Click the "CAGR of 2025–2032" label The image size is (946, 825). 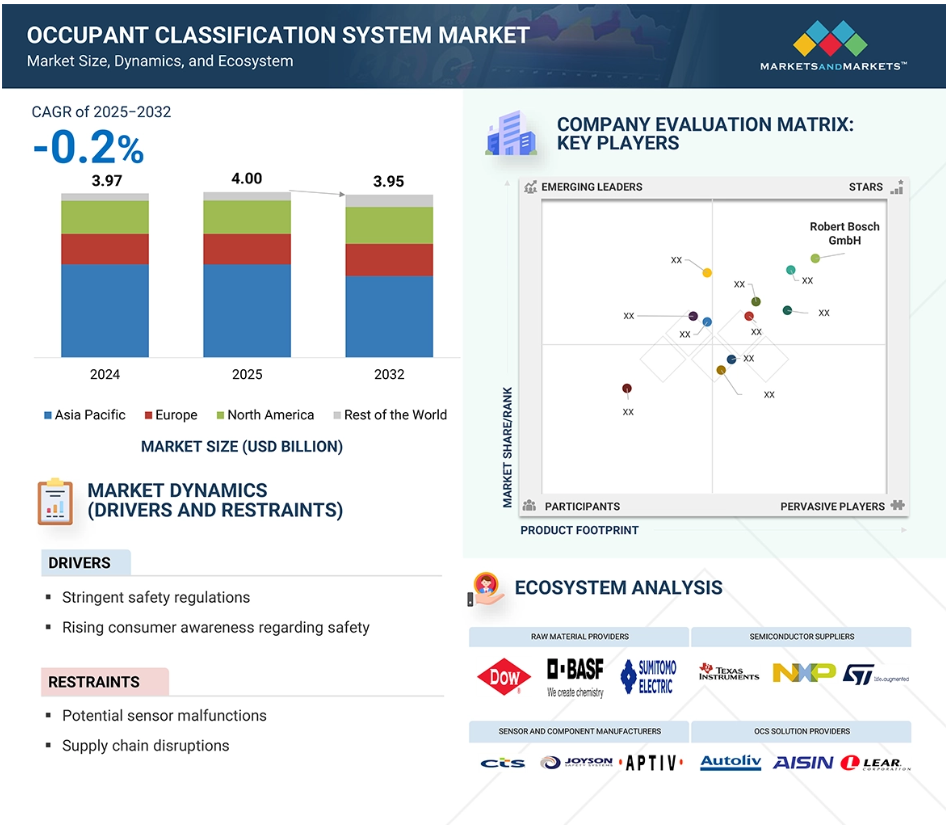[x=101, y=112]
